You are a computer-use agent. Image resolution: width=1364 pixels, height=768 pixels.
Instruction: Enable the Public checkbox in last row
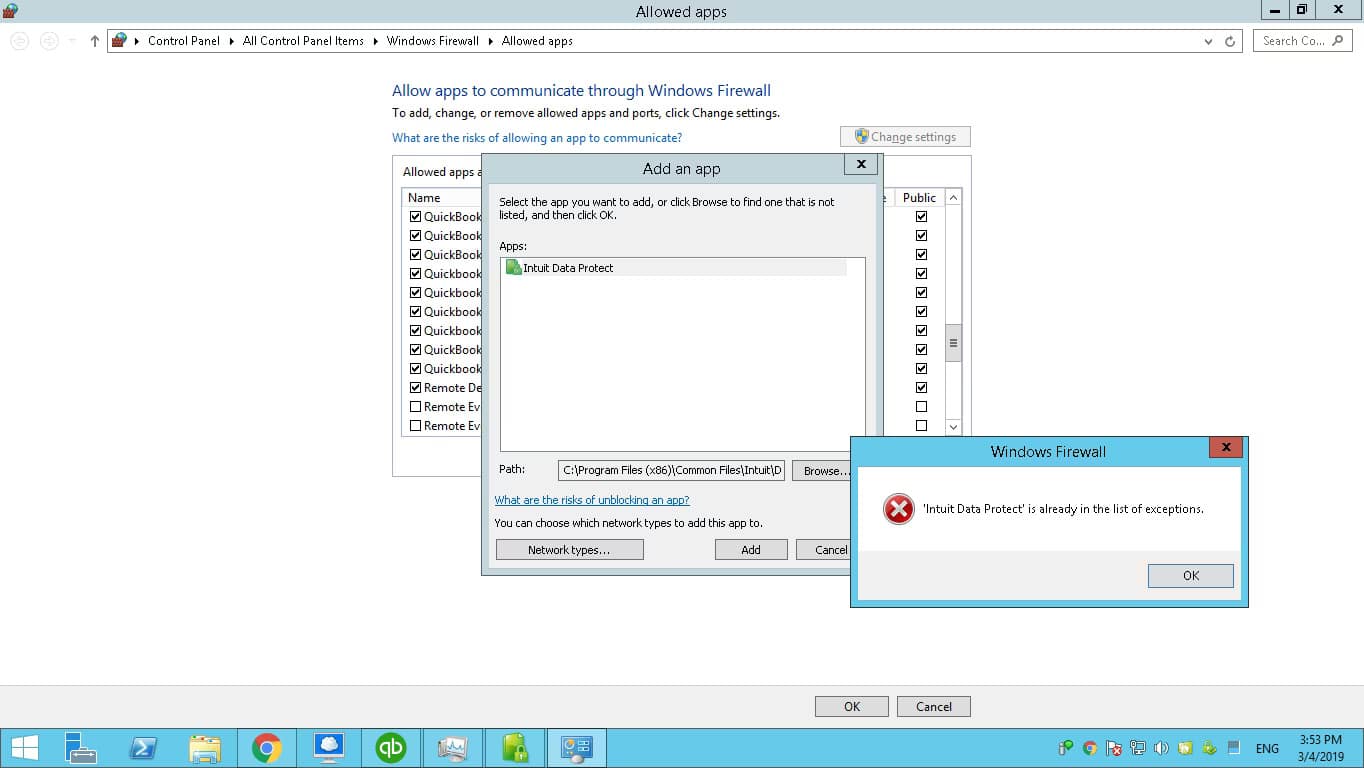tap(921, 426)
